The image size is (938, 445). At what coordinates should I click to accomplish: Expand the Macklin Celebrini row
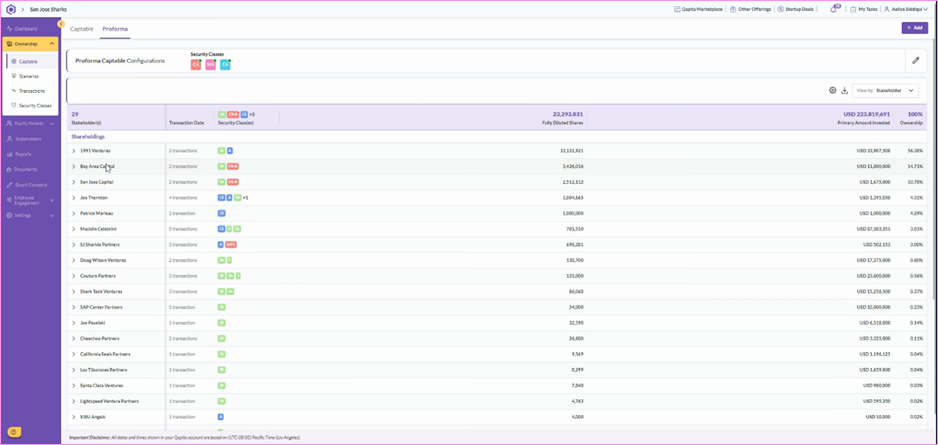(74, 228)
